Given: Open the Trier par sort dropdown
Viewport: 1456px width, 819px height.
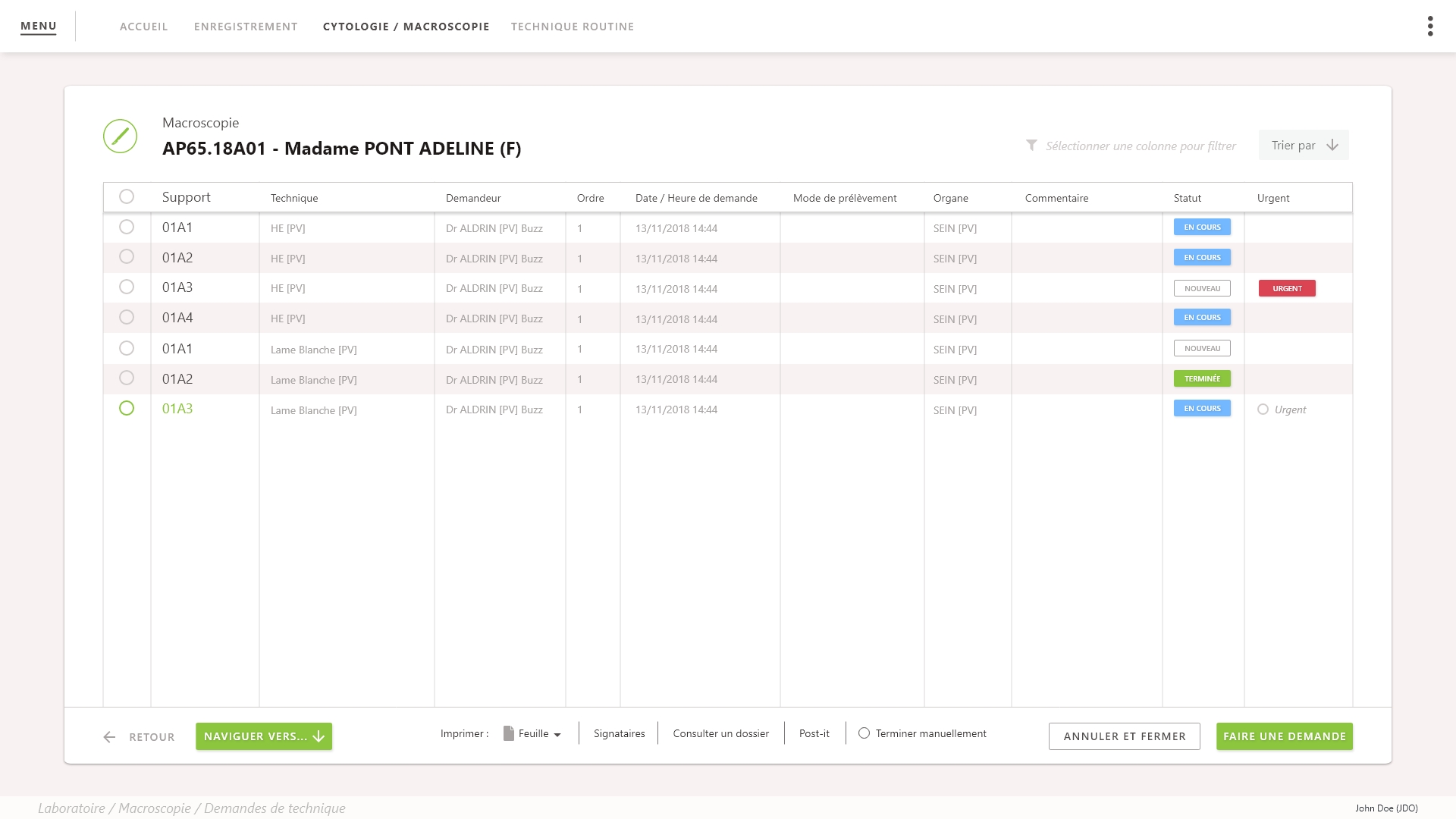Looking at the screenshot, I should click(x=1304, y=145).
